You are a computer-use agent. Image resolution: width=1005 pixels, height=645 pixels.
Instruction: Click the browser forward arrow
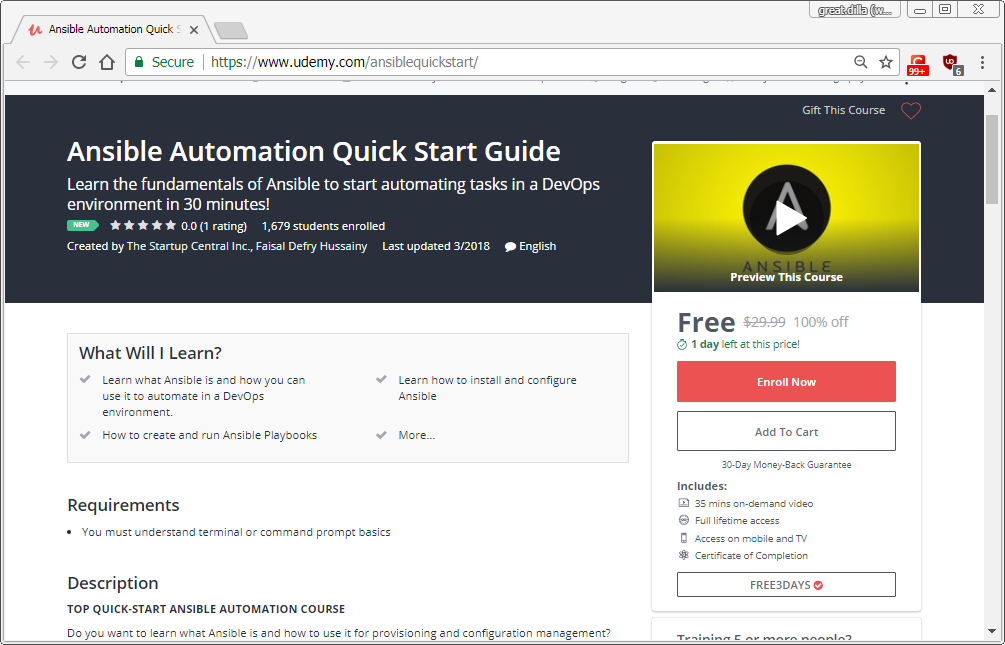[x=51, y=62]
